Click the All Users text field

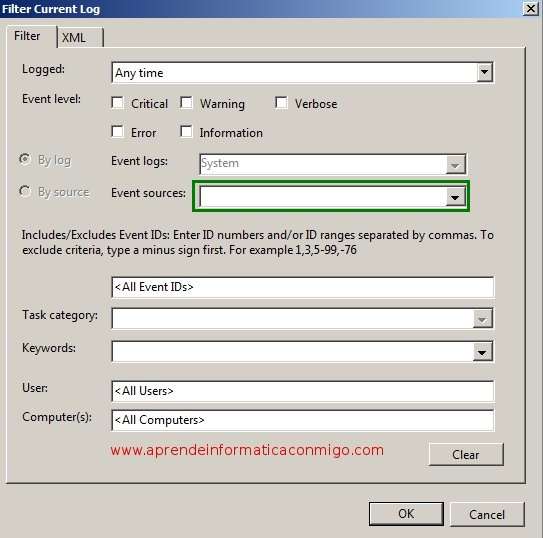click(x=303, y=391)
